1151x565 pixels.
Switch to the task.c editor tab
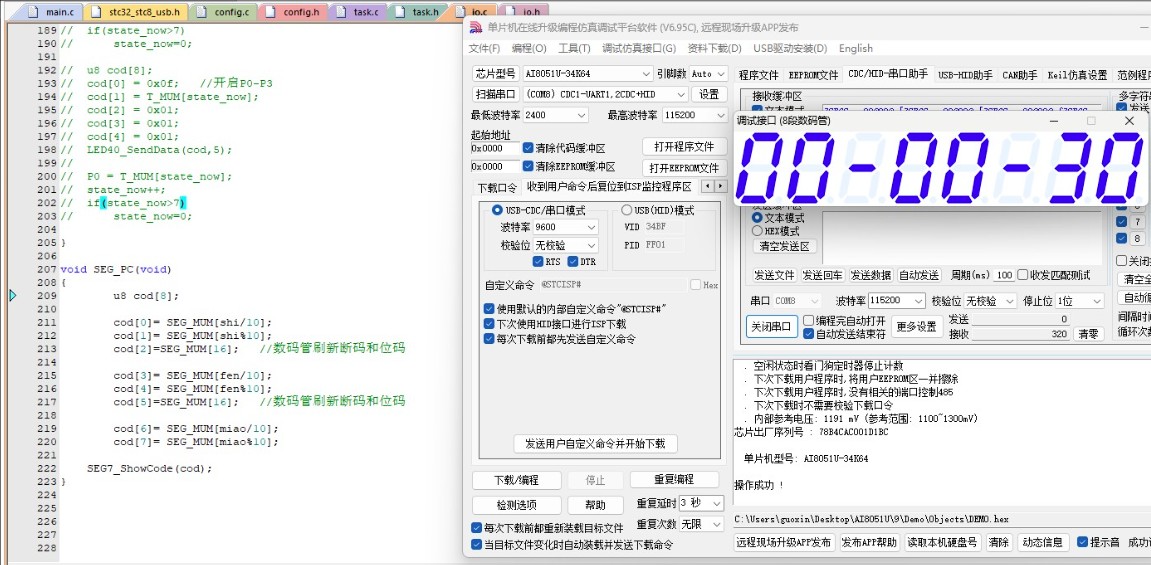coord(358,12)
